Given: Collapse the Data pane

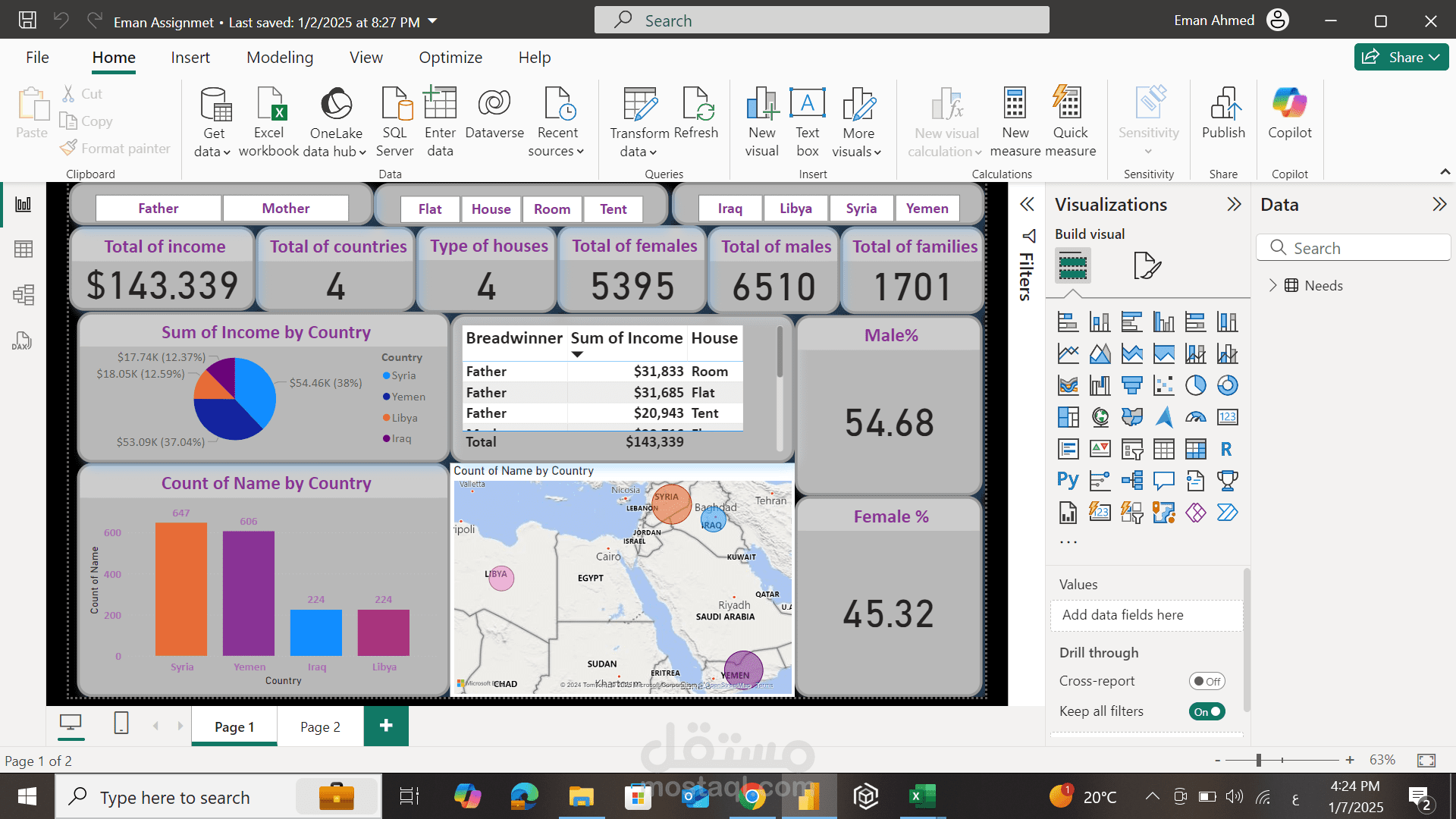Looking at the screenshot, I should tap(1439, 204).
